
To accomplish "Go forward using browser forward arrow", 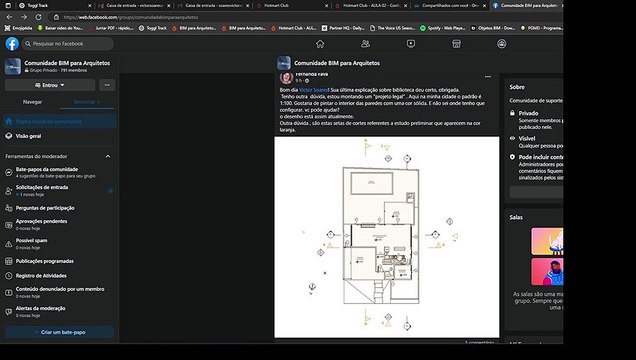I will 24,17.
